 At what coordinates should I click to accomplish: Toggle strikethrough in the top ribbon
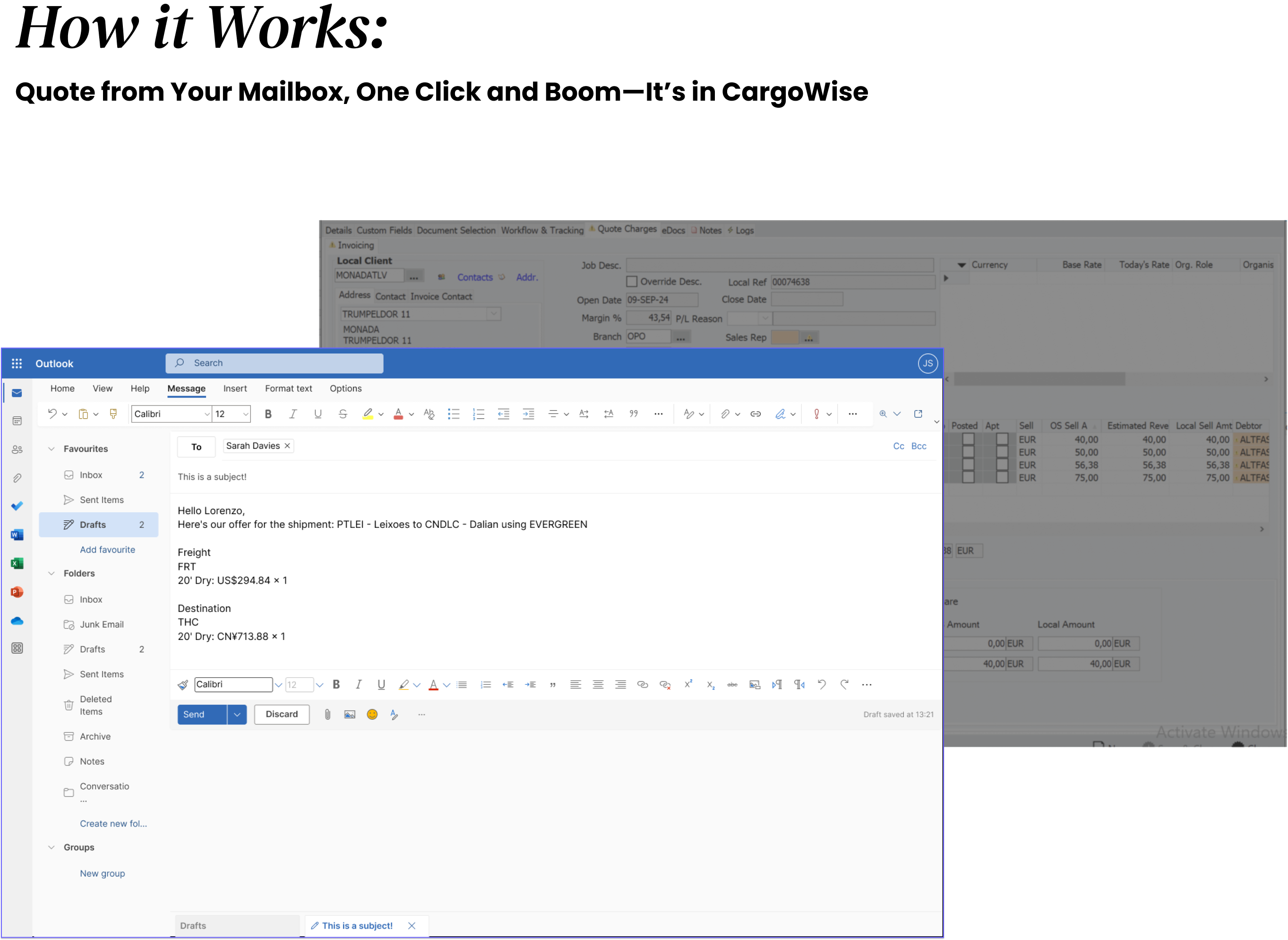coord(343,414)
